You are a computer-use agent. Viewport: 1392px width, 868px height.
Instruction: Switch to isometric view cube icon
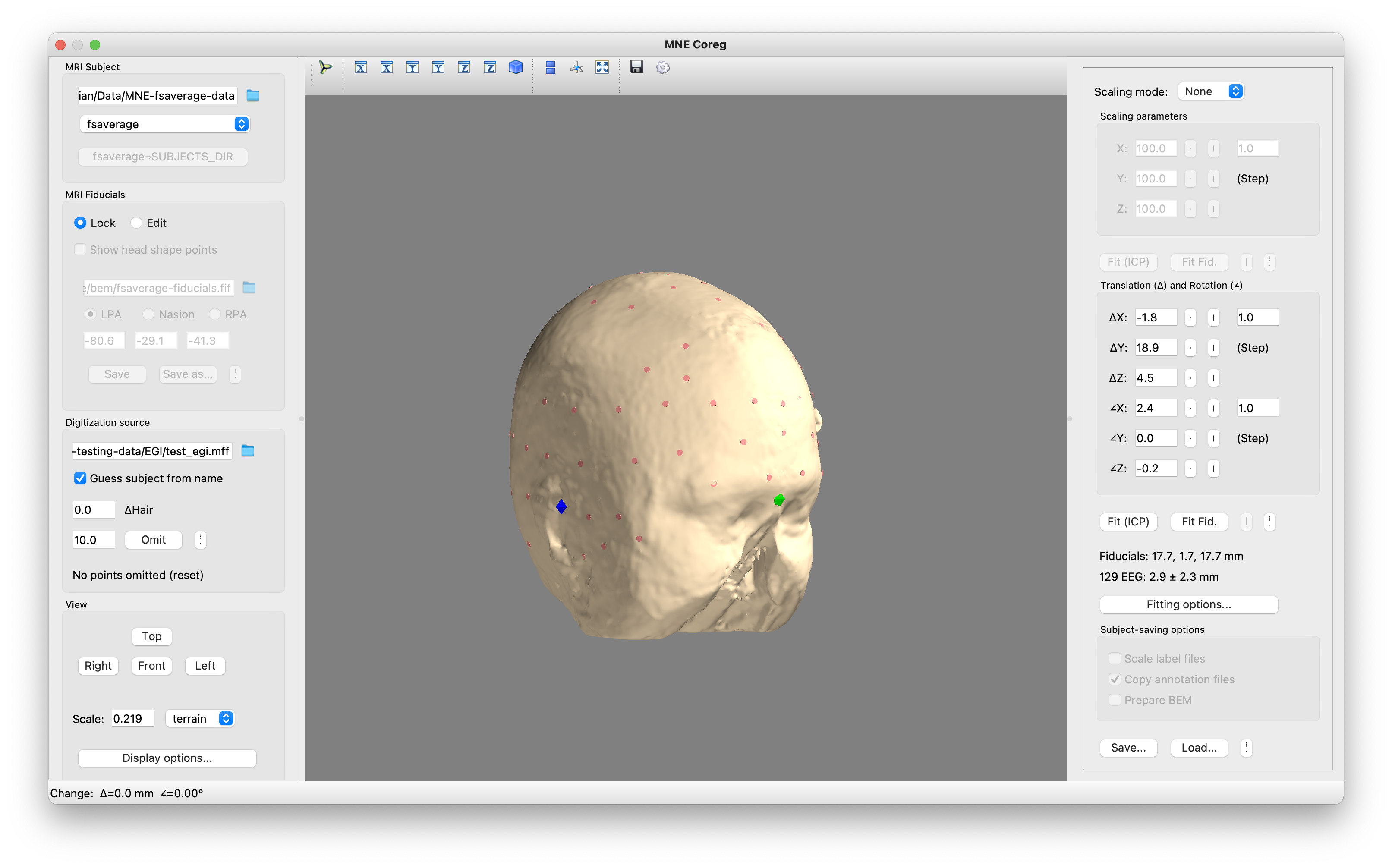coord(516,68)
